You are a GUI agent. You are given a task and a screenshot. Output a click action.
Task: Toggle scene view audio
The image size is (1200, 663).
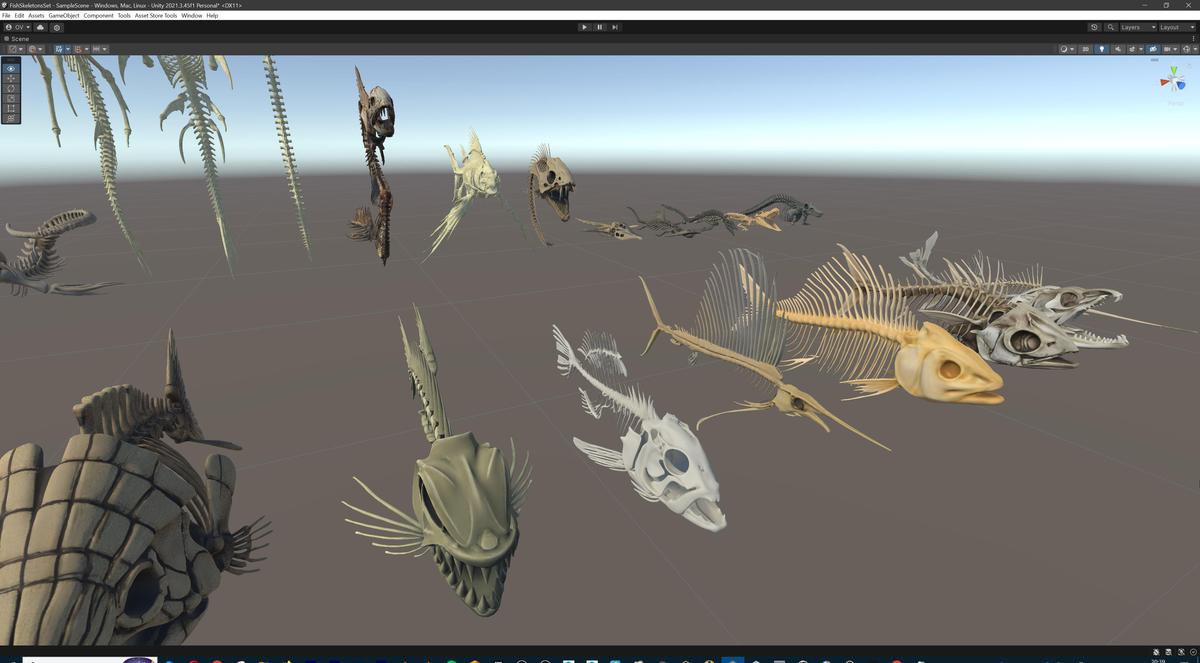[x=1119, y=48]
